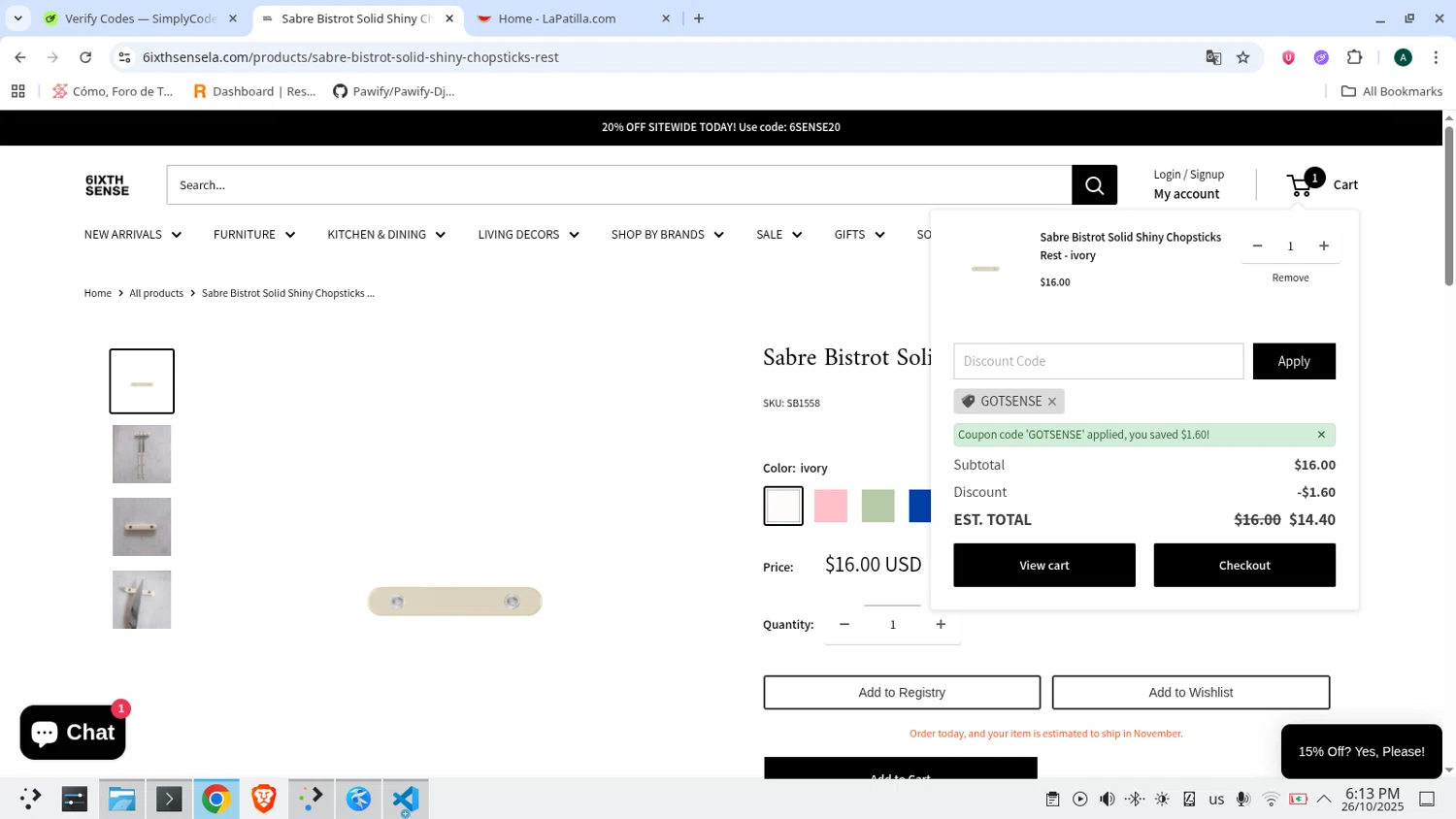Open the Chrome profile avatar
This screenshot has width=1456, height=819.
pyautogui.click(x=1403, y=57)
